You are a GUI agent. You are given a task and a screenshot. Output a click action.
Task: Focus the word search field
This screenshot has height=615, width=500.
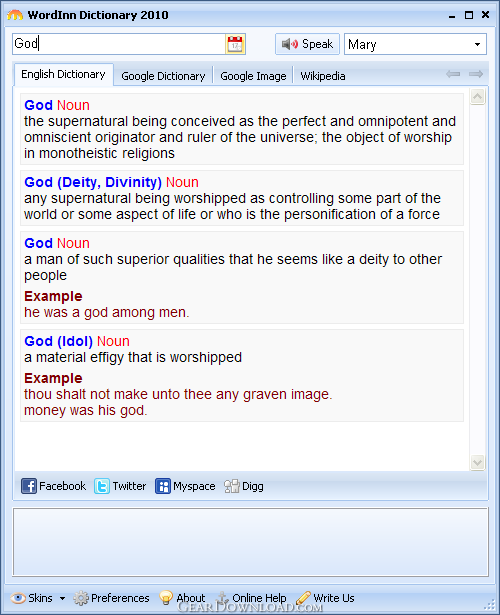tap(119, 44)
